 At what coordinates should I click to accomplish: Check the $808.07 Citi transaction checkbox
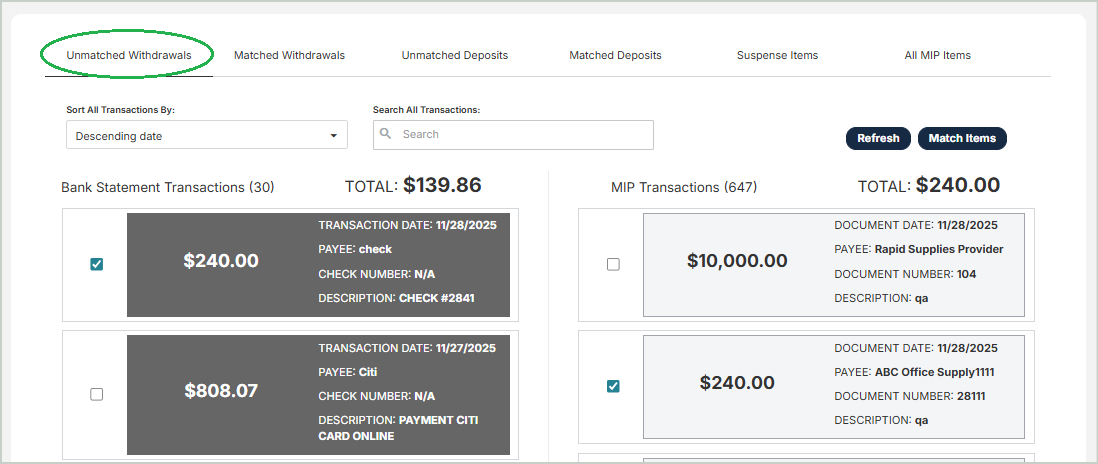point(97,394)
